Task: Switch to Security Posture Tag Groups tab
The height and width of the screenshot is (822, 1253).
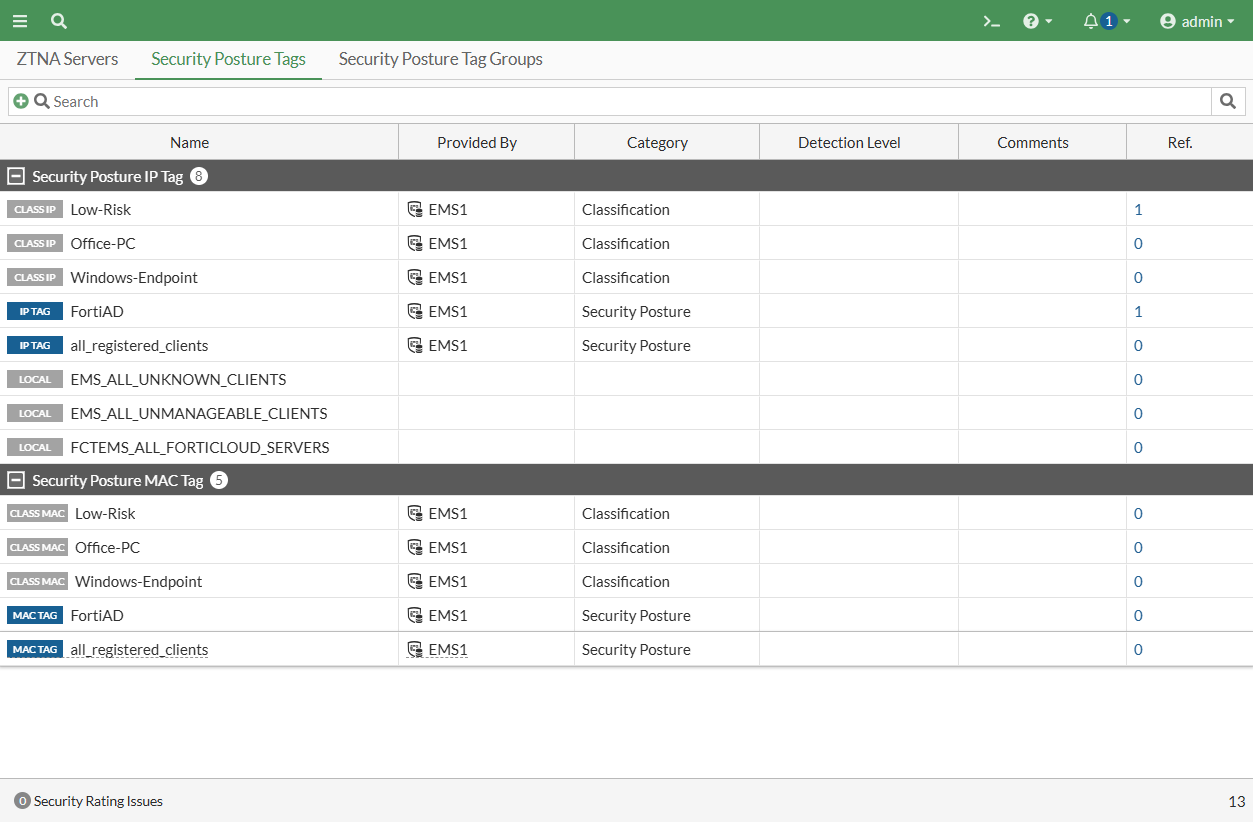Action: (440, 59)
